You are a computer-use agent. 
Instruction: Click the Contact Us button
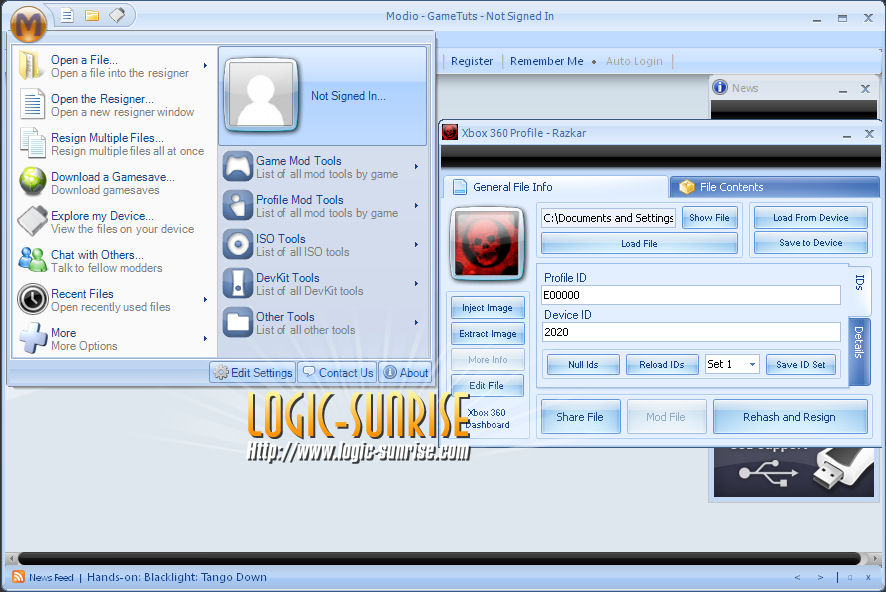pos(338,373)
